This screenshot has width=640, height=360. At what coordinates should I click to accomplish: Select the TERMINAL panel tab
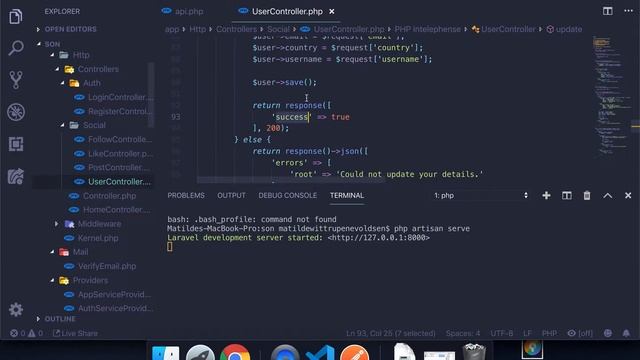tap(347, 196)
